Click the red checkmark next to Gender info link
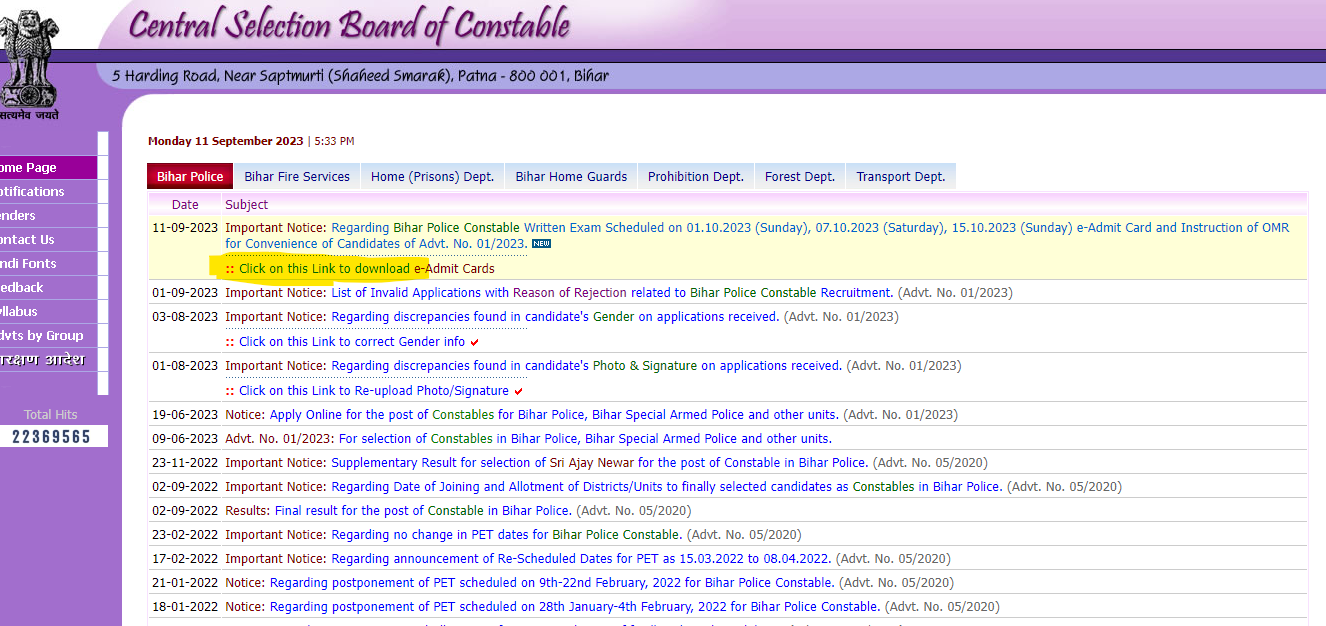Viewport: 1326px width, 626px height. [474, 342]
